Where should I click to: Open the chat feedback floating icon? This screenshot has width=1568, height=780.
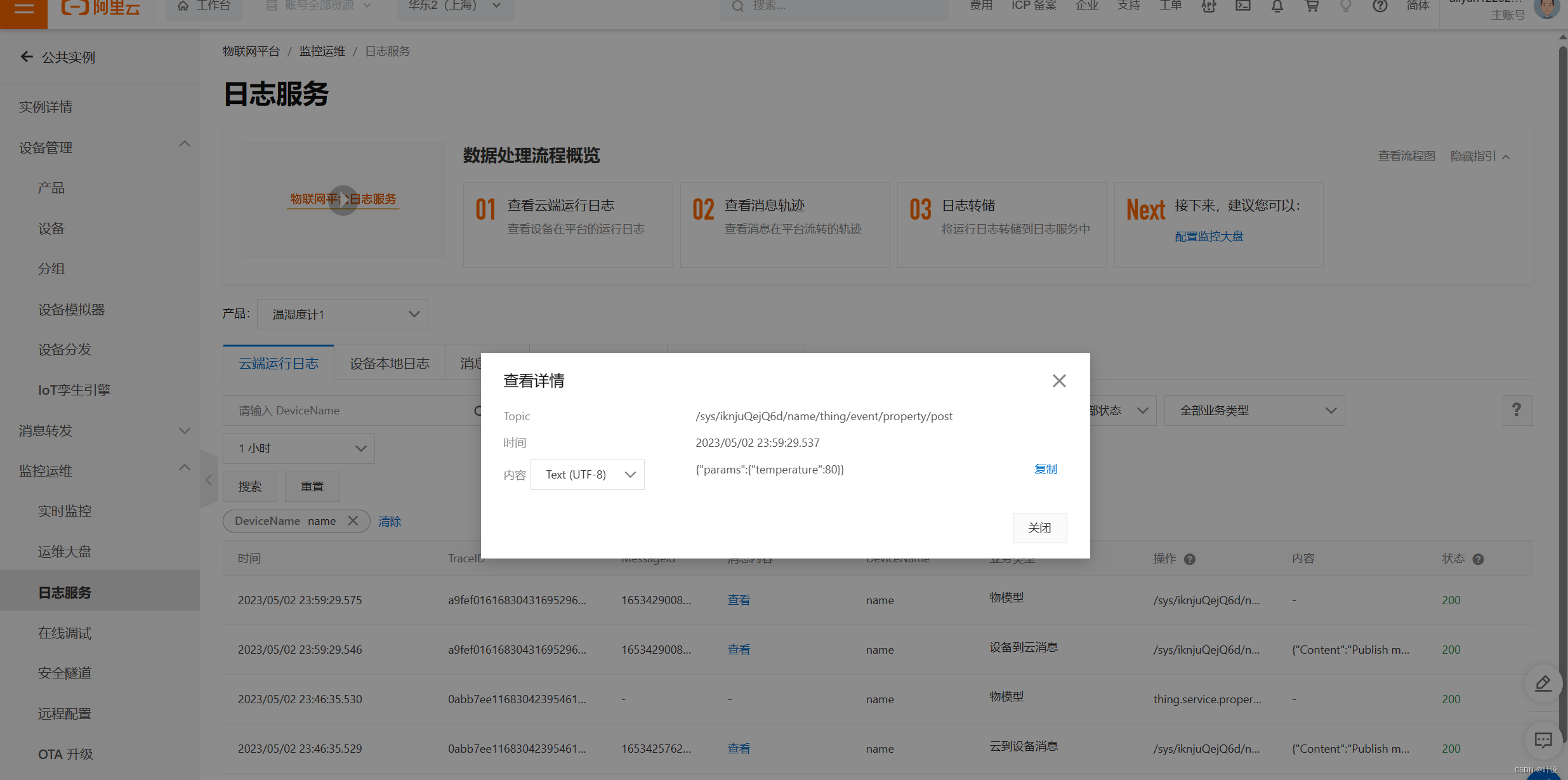(1543, 740)
